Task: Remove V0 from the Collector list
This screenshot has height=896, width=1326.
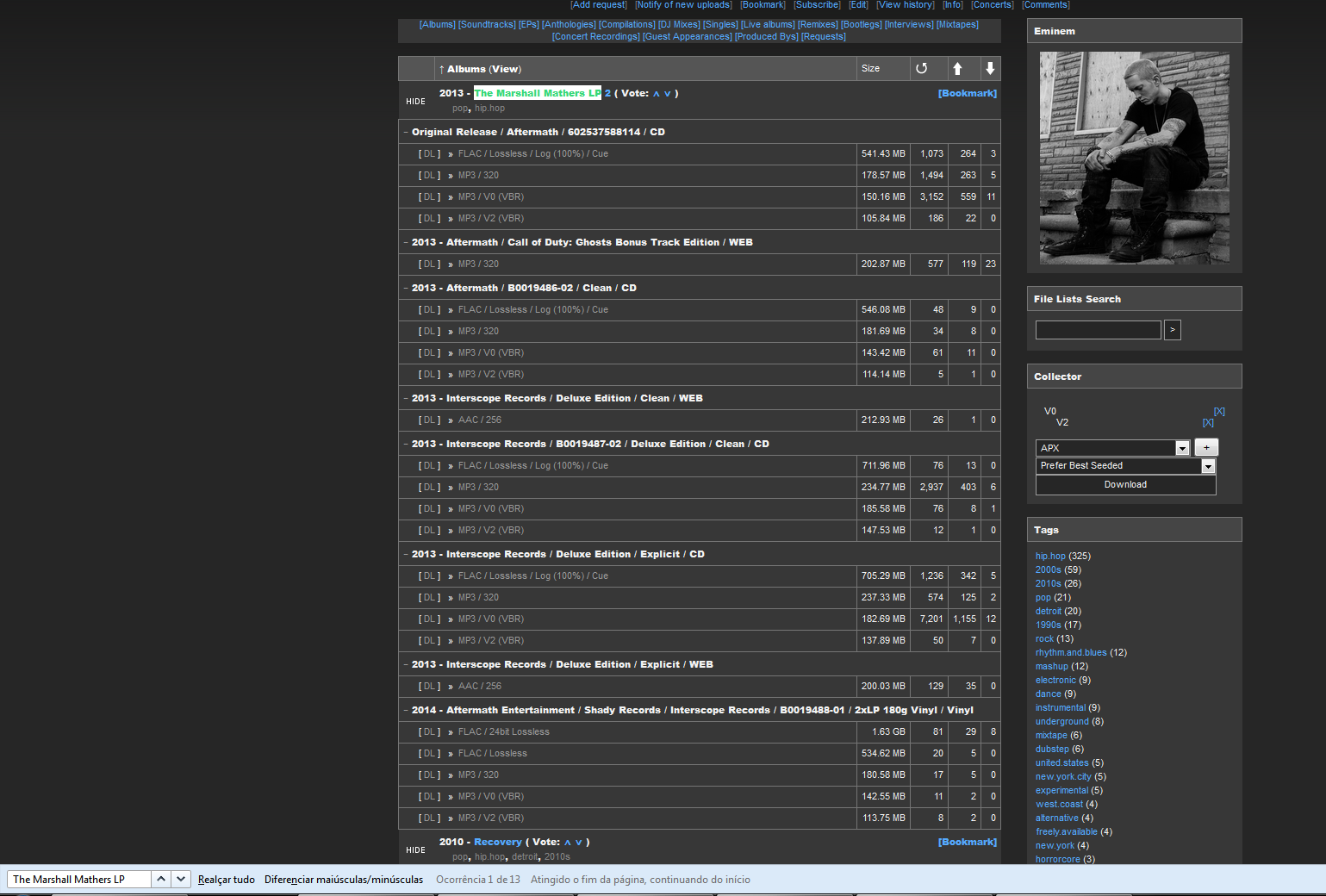Action: click(1219, 411)
